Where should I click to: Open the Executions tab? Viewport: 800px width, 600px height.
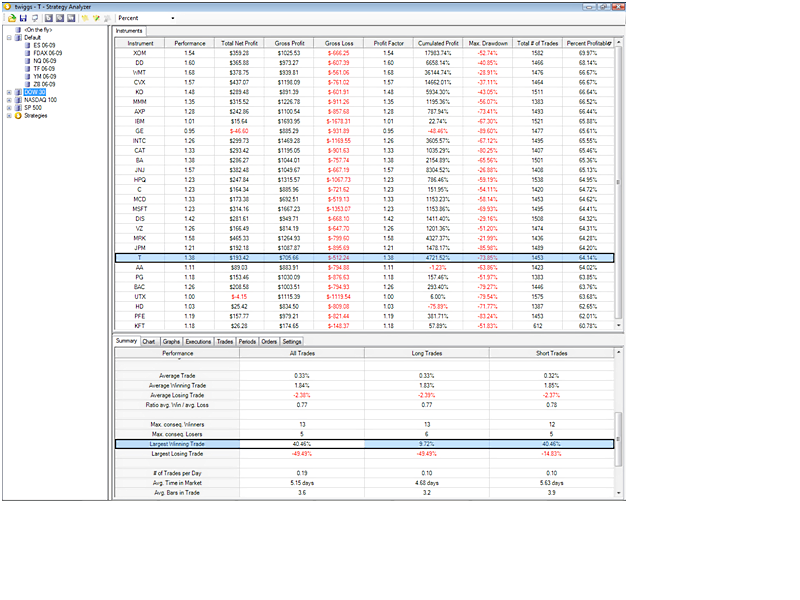click(x=198, y=341)
